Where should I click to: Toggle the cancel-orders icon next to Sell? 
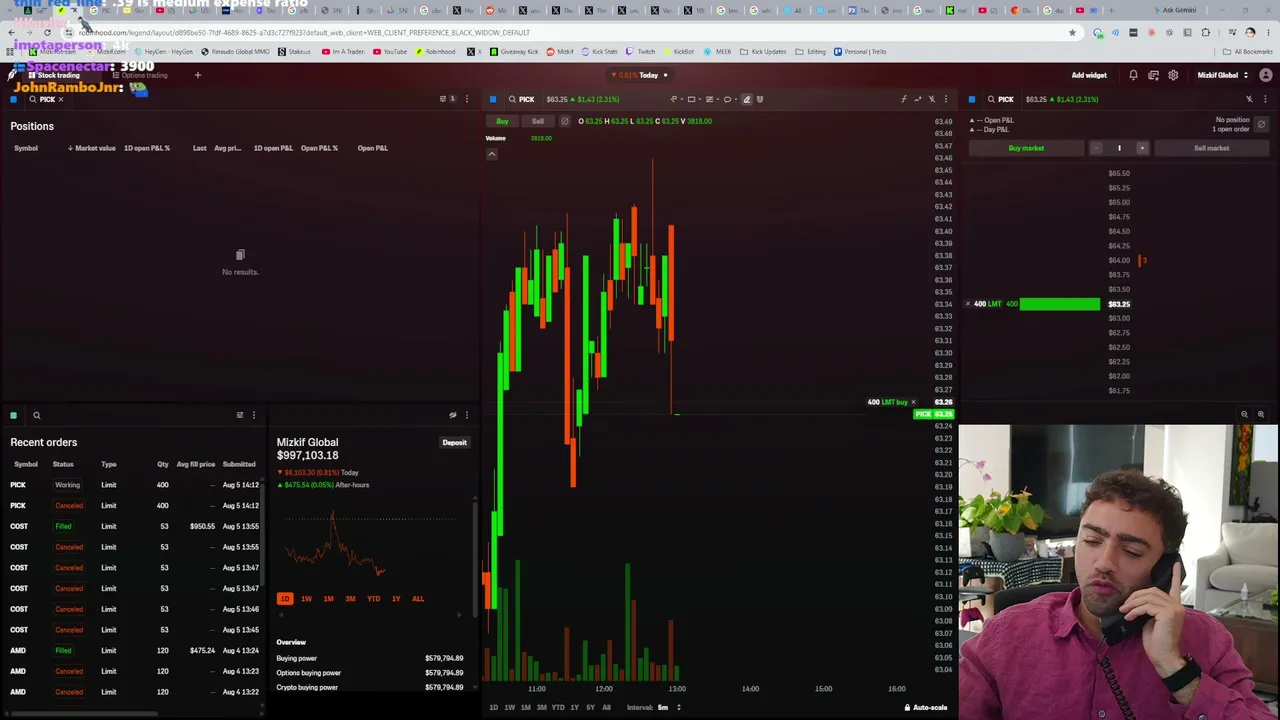coord(565,121)
